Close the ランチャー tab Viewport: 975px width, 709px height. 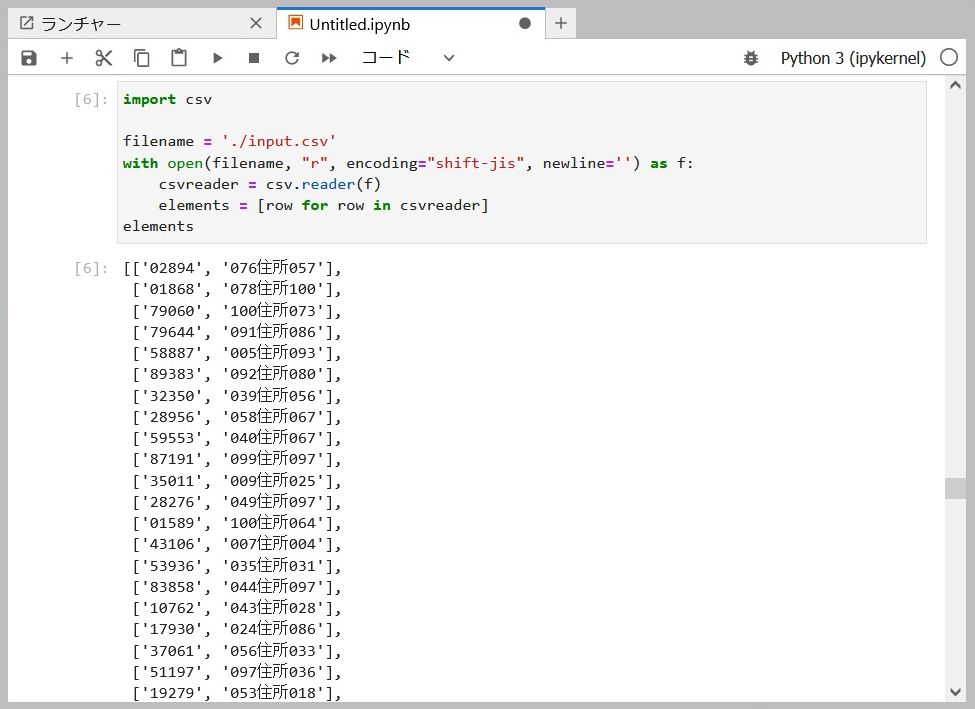[256, 24]
